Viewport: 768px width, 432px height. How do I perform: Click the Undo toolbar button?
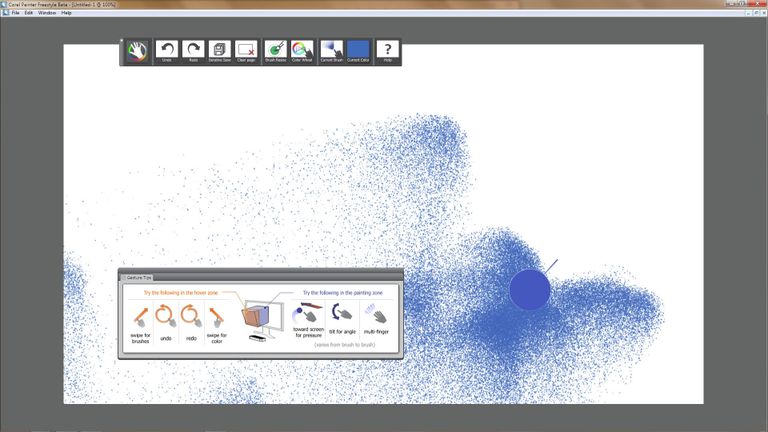(167, 51)
